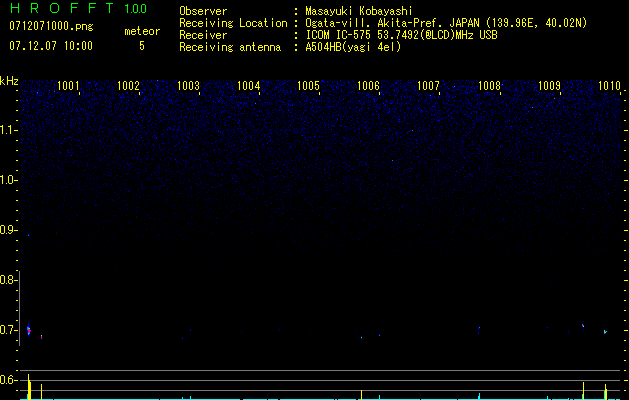Click the 0.9 kHz frequency label
The image size is (629, 400).
[8, 230]
